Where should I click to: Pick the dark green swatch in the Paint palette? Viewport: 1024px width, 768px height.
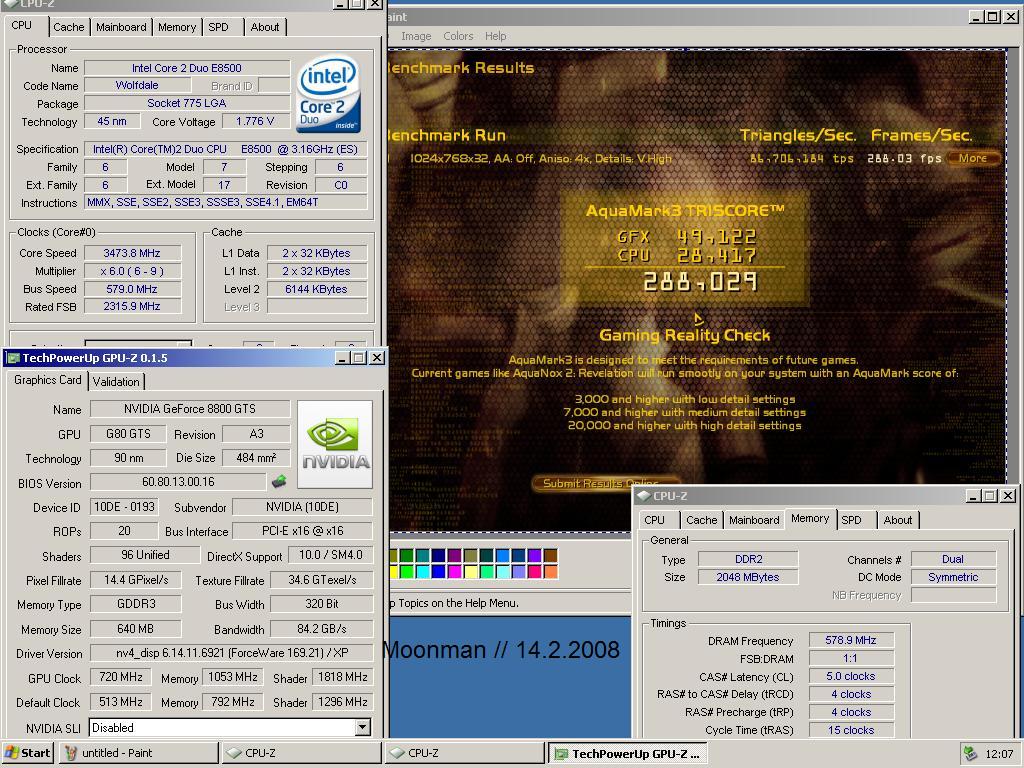click(406, 556)
